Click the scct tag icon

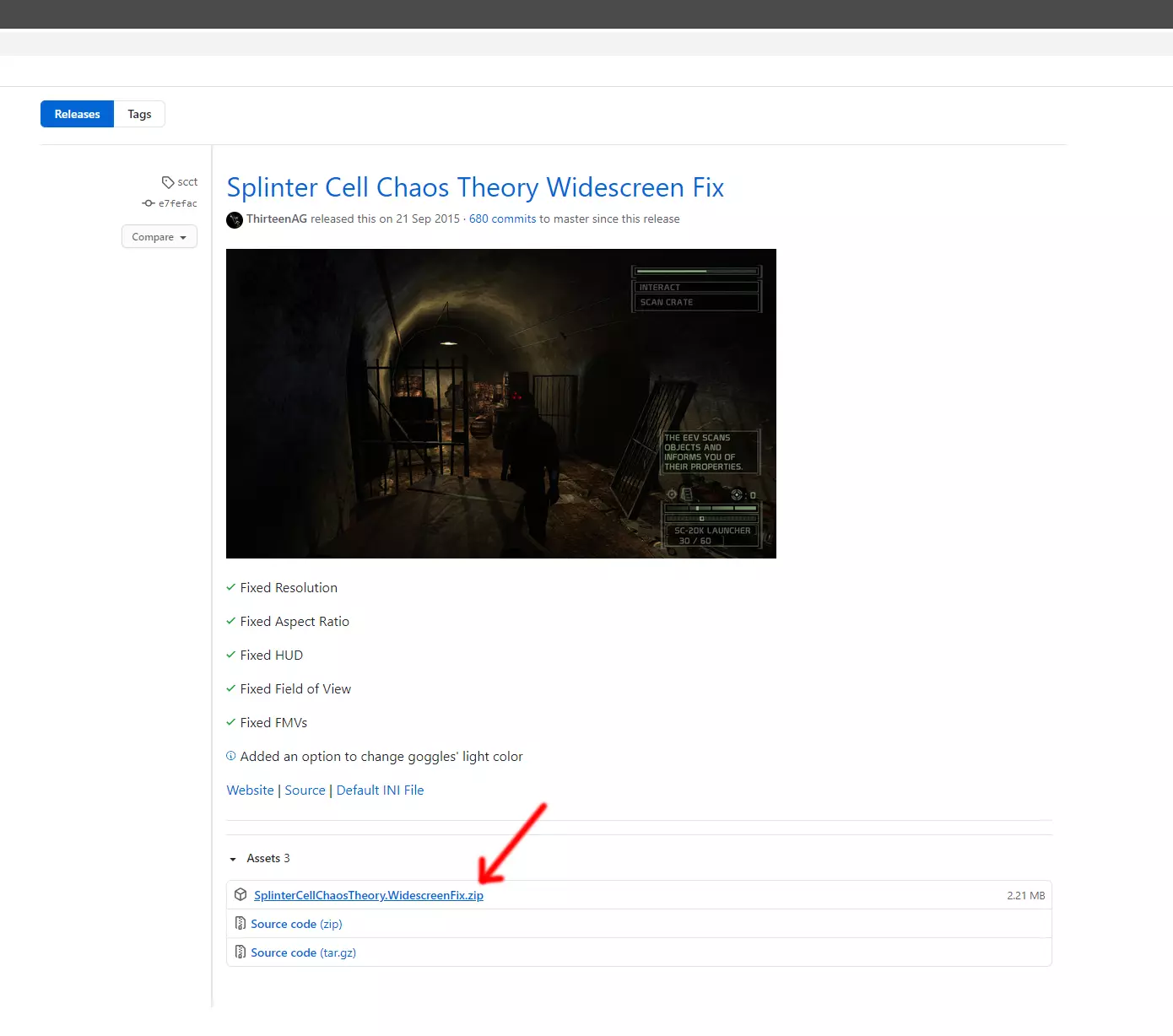pyautogui.click(x=168, y=182)
